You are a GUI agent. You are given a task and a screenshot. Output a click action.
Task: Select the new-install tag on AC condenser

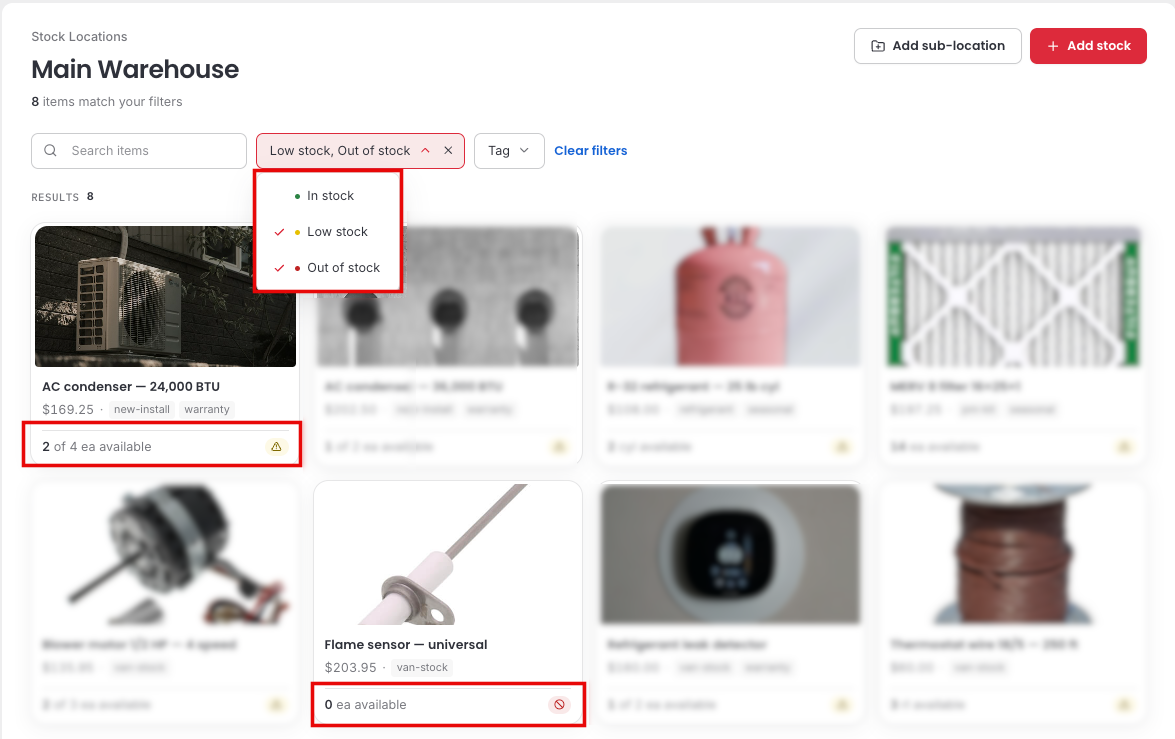(142, 409)
